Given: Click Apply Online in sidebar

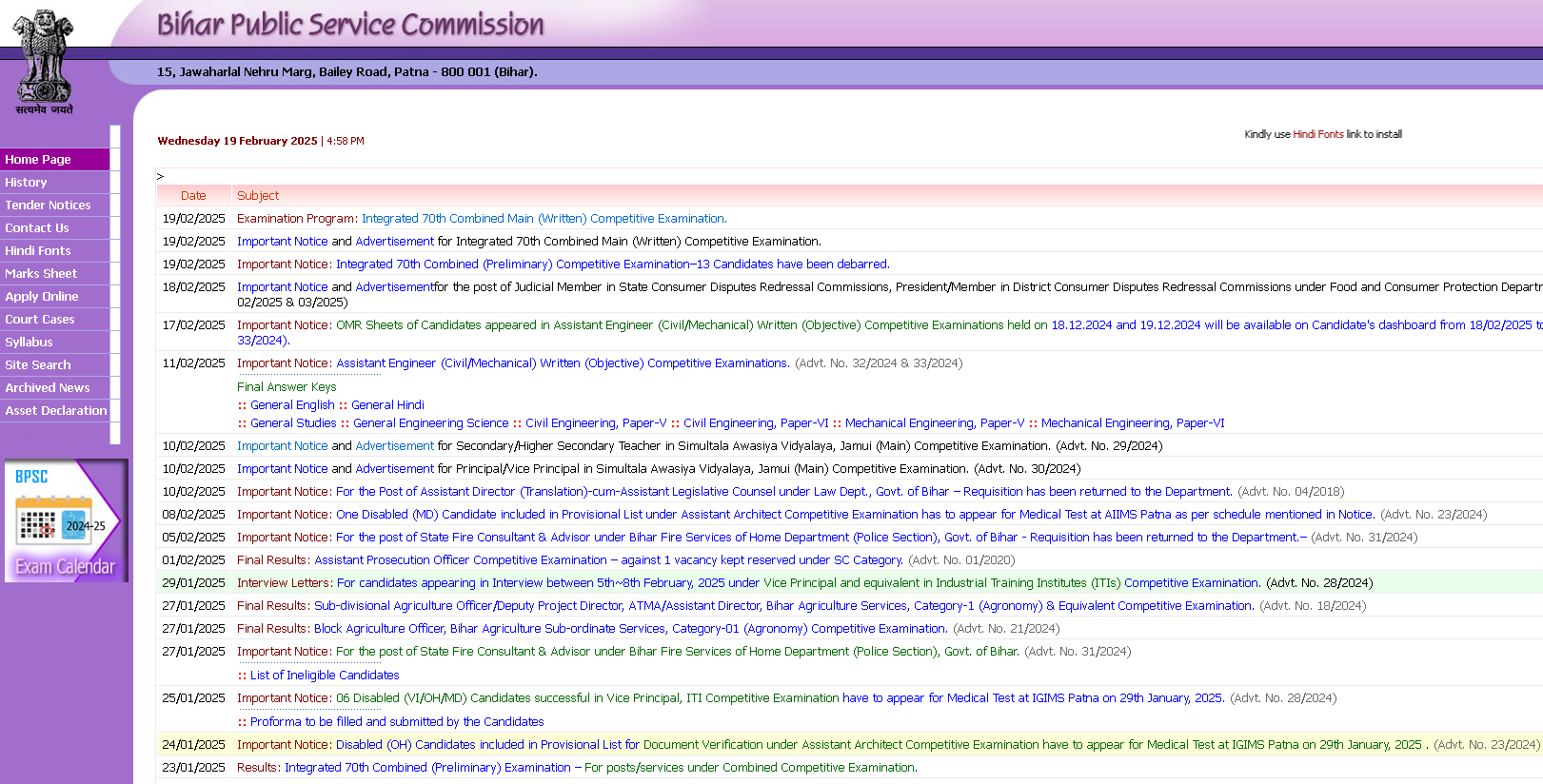Looking at the screenshot, I should (42, 297).
